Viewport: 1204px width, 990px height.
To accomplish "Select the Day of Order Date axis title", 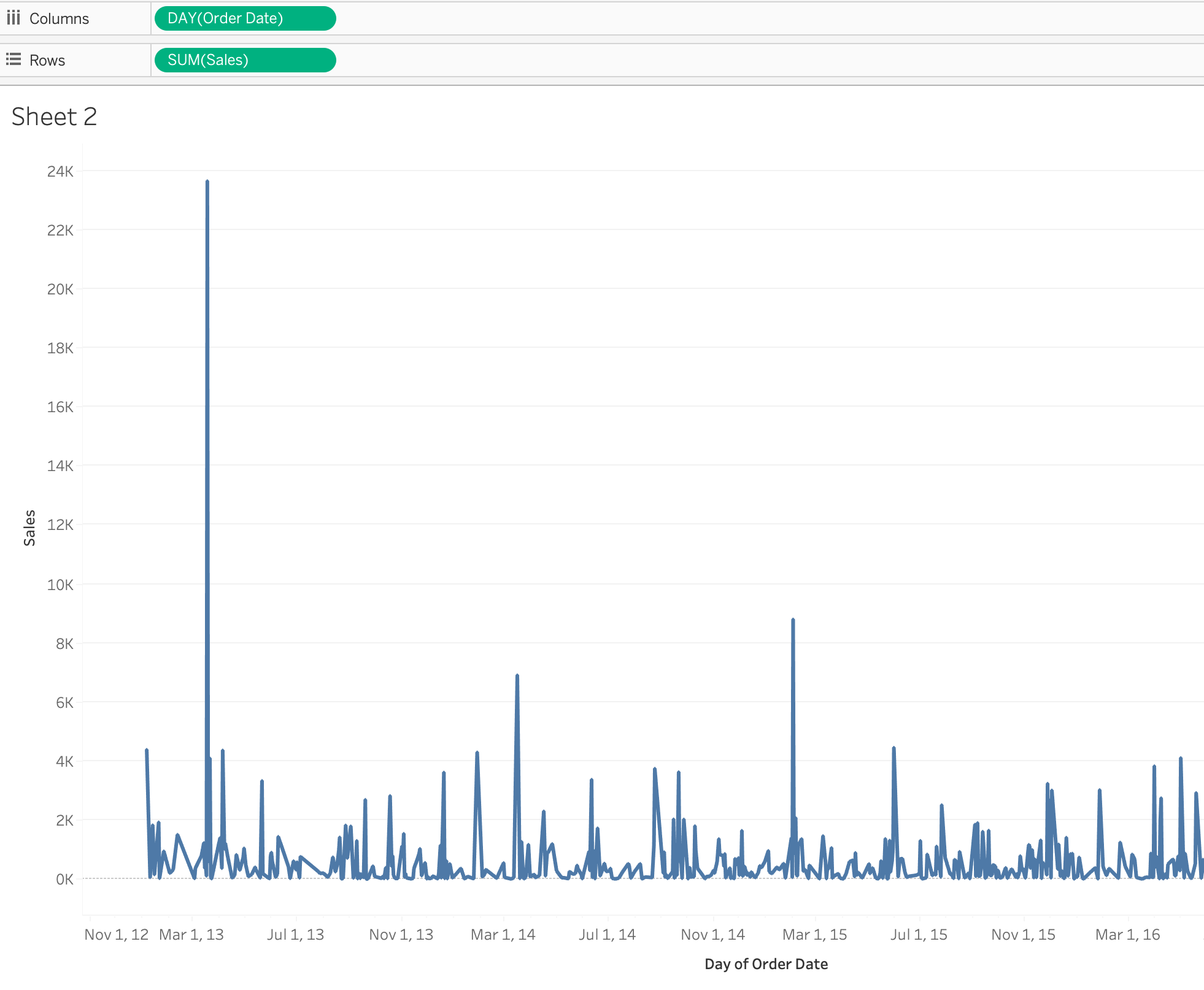I will point(766,964).
